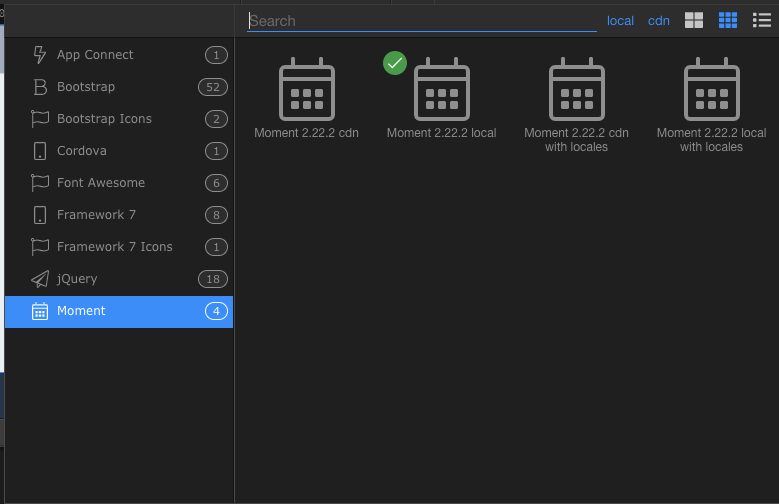This screenshot has height=504, width=779.
Task: Select the Moment 2.22.2 local calendar icon
Action: (x=442, y=89)
